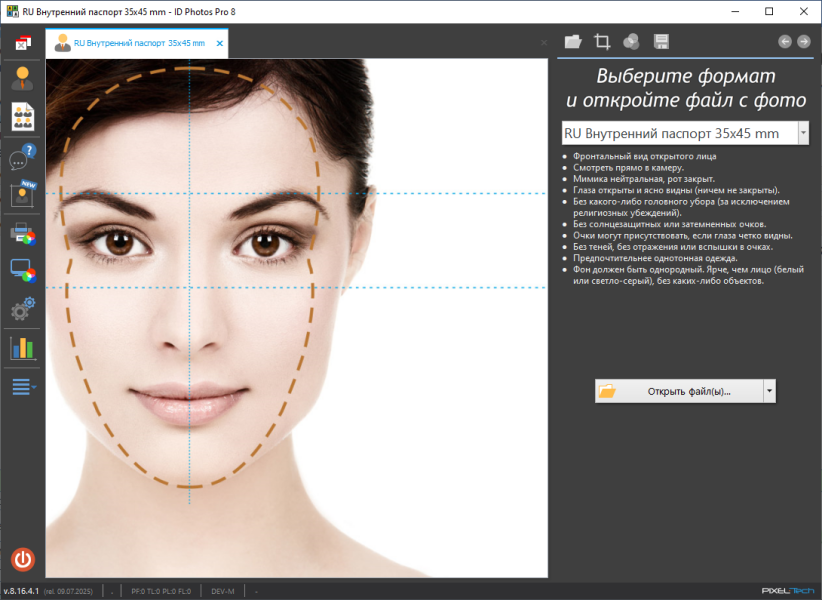Close the RU Внутренний паспорт tab

[x=220, y=43]
